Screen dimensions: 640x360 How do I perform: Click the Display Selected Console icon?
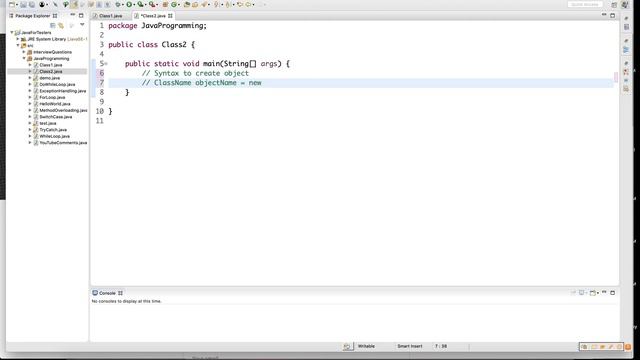click(x=582, y=293)
